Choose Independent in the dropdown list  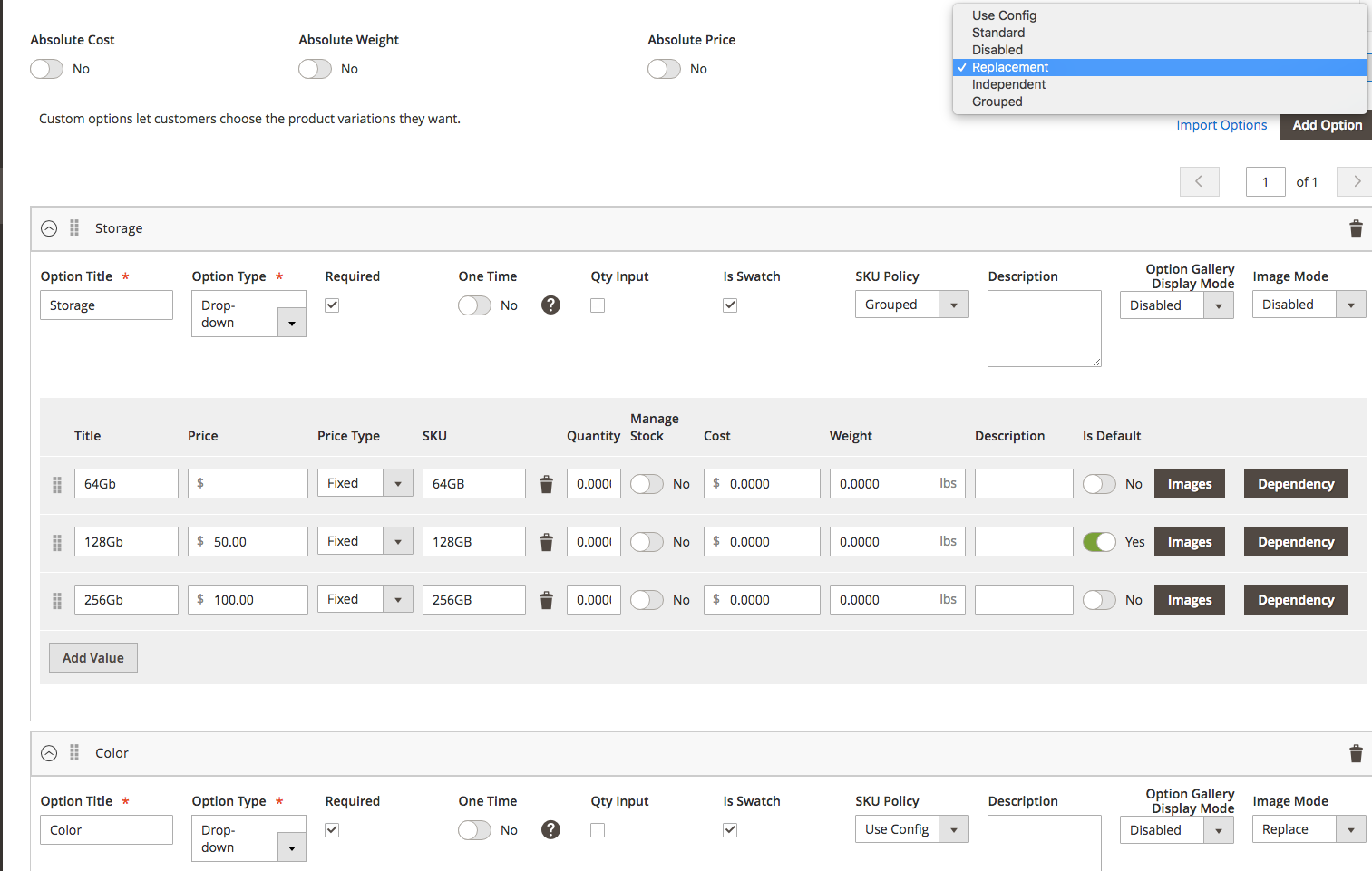(x=1160, y=84)
